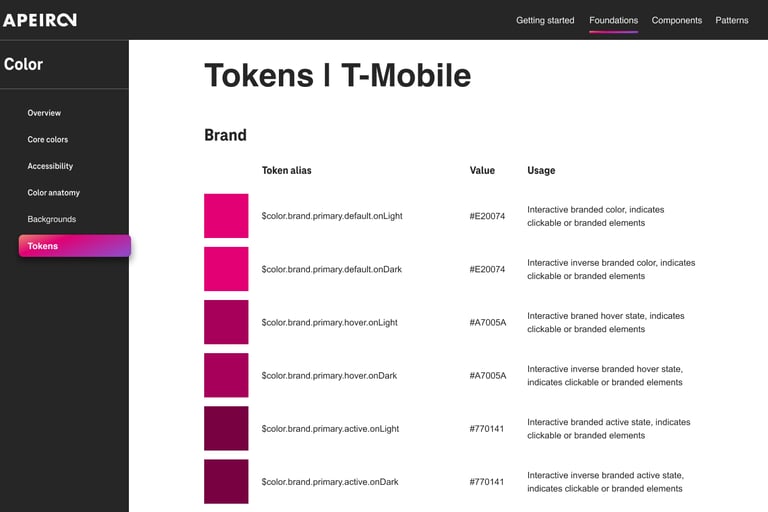Viewport: 768px width, 512px height.
Task: Click the primary.active.onLight dark swatch
Action: pos(226,428)
